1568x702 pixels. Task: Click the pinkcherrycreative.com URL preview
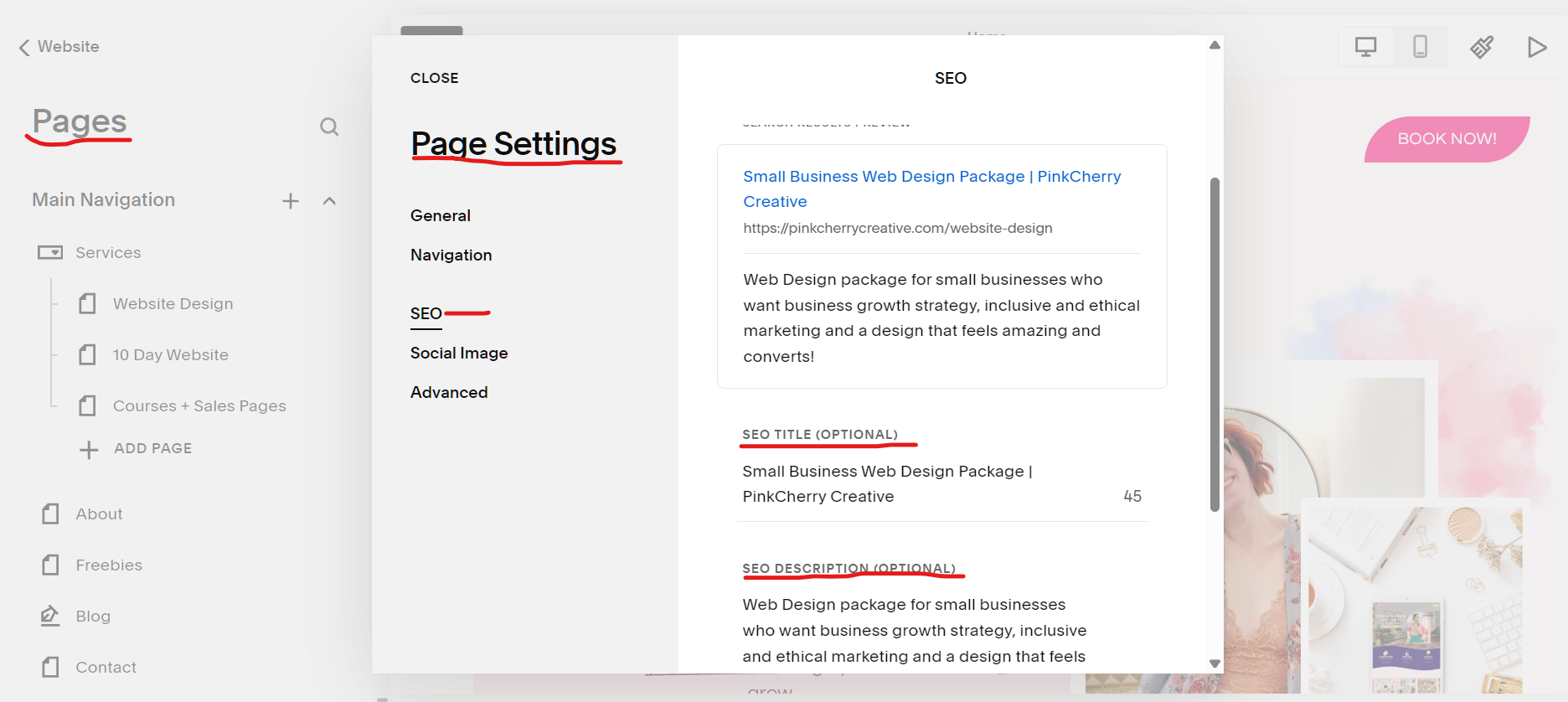tap(898, 228)
